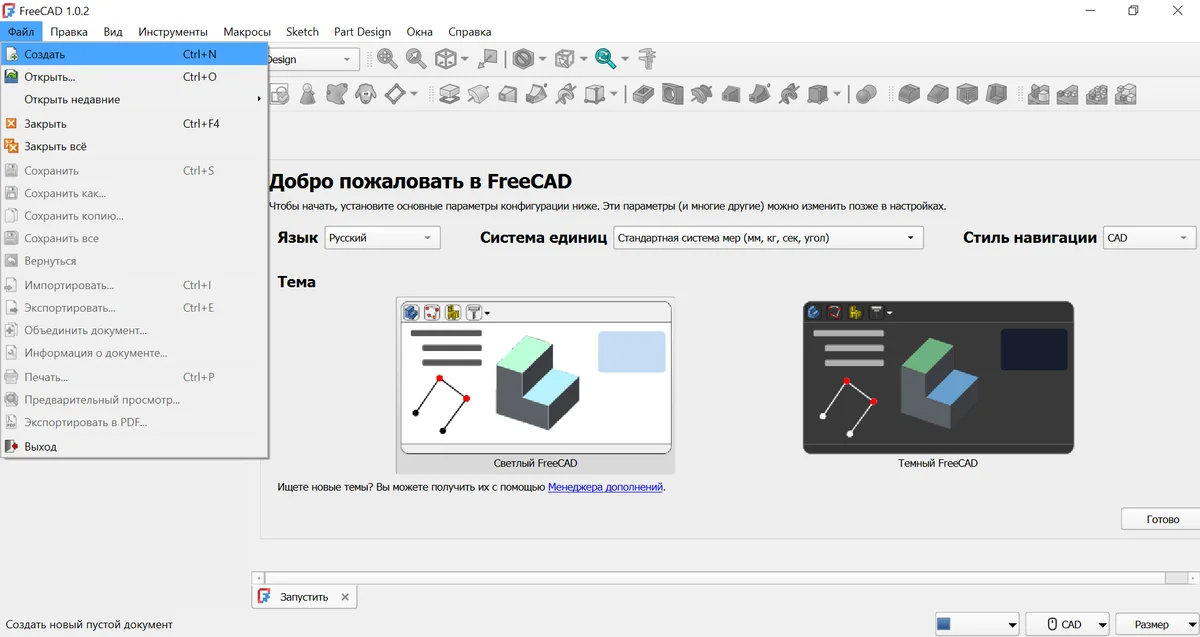The height and width of the screenshot is (637, 1200).
Task: Open the Part Design menu
Action: [362, 32]
